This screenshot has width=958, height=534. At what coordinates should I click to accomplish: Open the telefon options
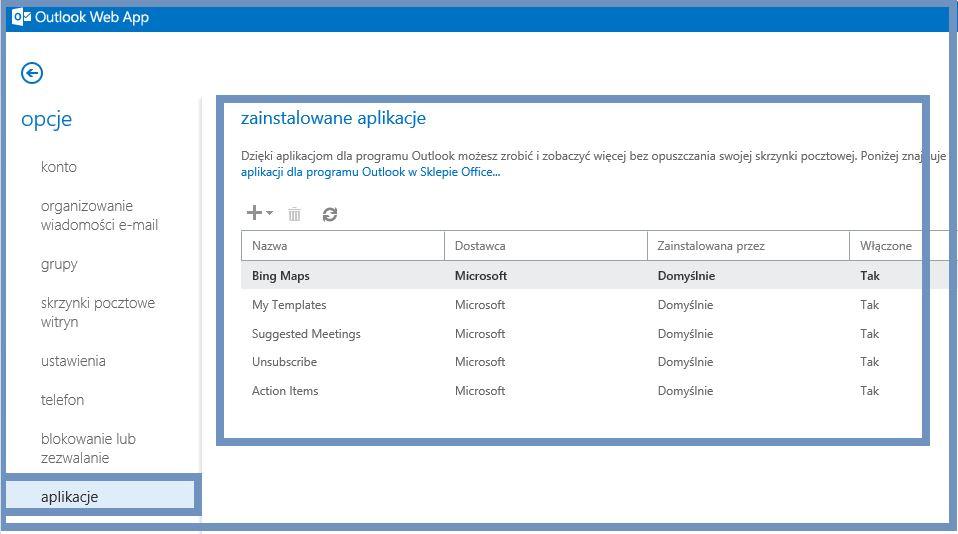62,400
